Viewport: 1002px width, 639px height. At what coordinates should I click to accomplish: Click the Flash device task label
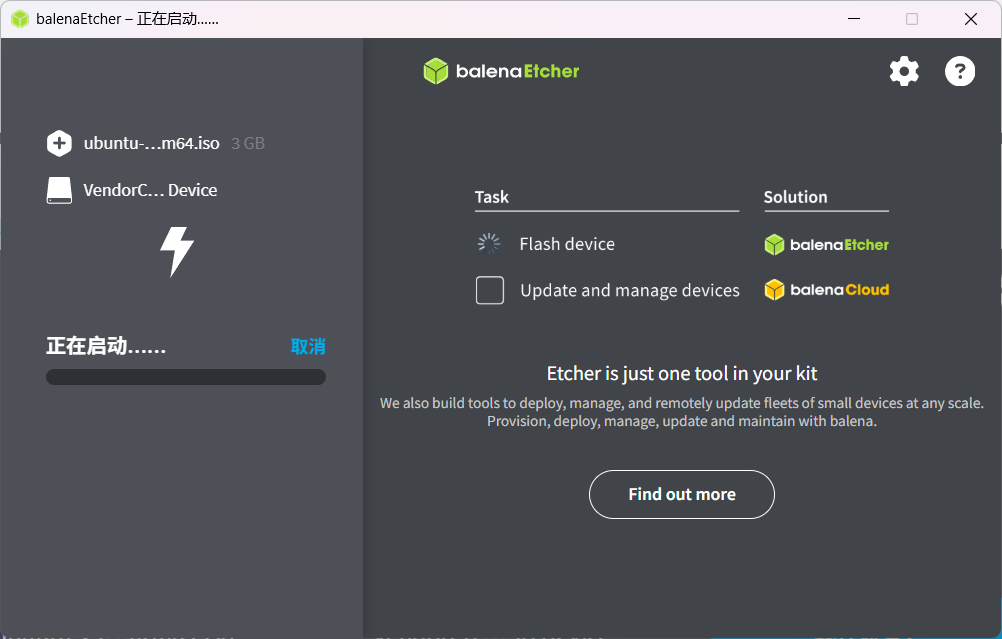click(567, 243)
